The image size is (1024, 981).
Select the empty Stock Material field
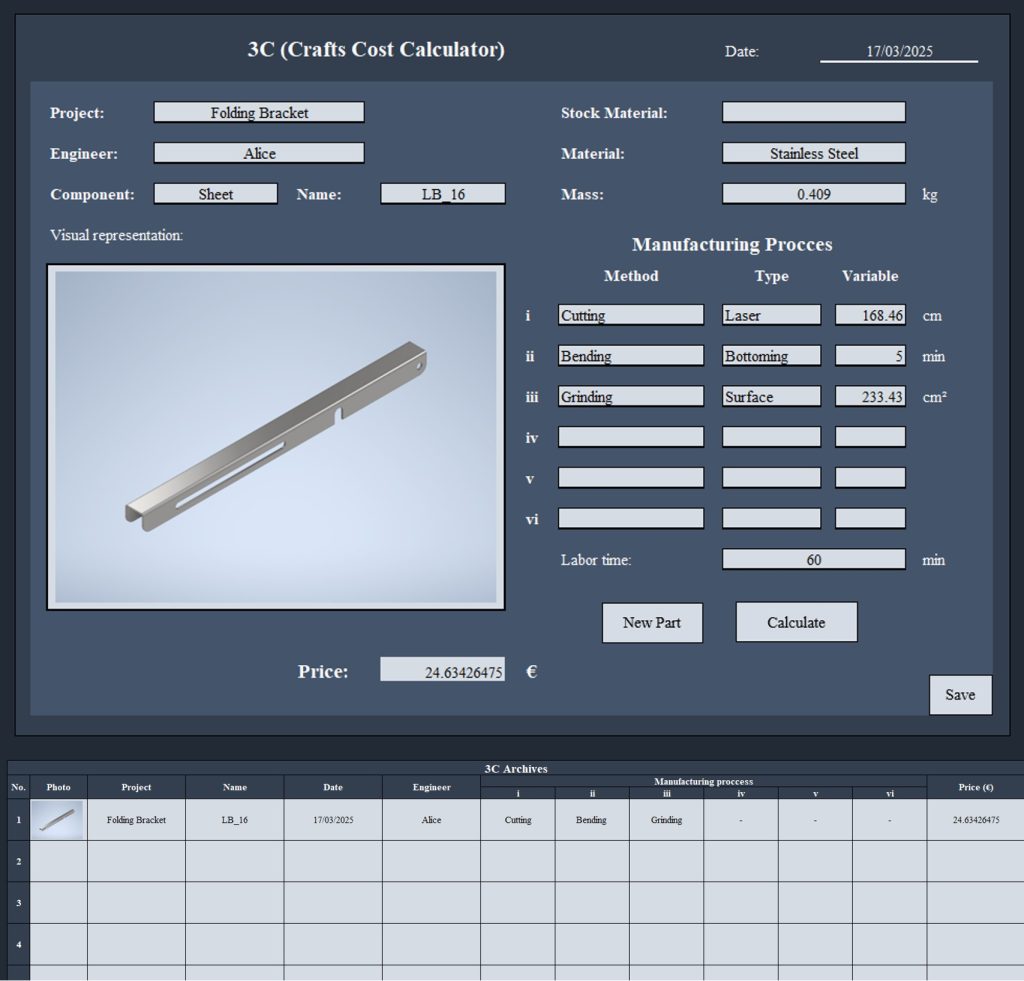[x=813, y=113]
